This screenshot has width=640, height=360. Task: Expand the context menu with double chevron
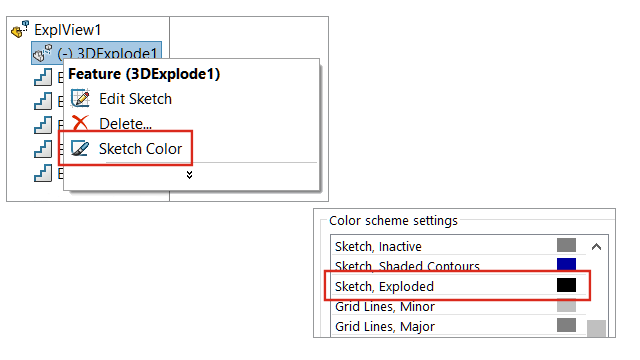(x=189, y=175)
